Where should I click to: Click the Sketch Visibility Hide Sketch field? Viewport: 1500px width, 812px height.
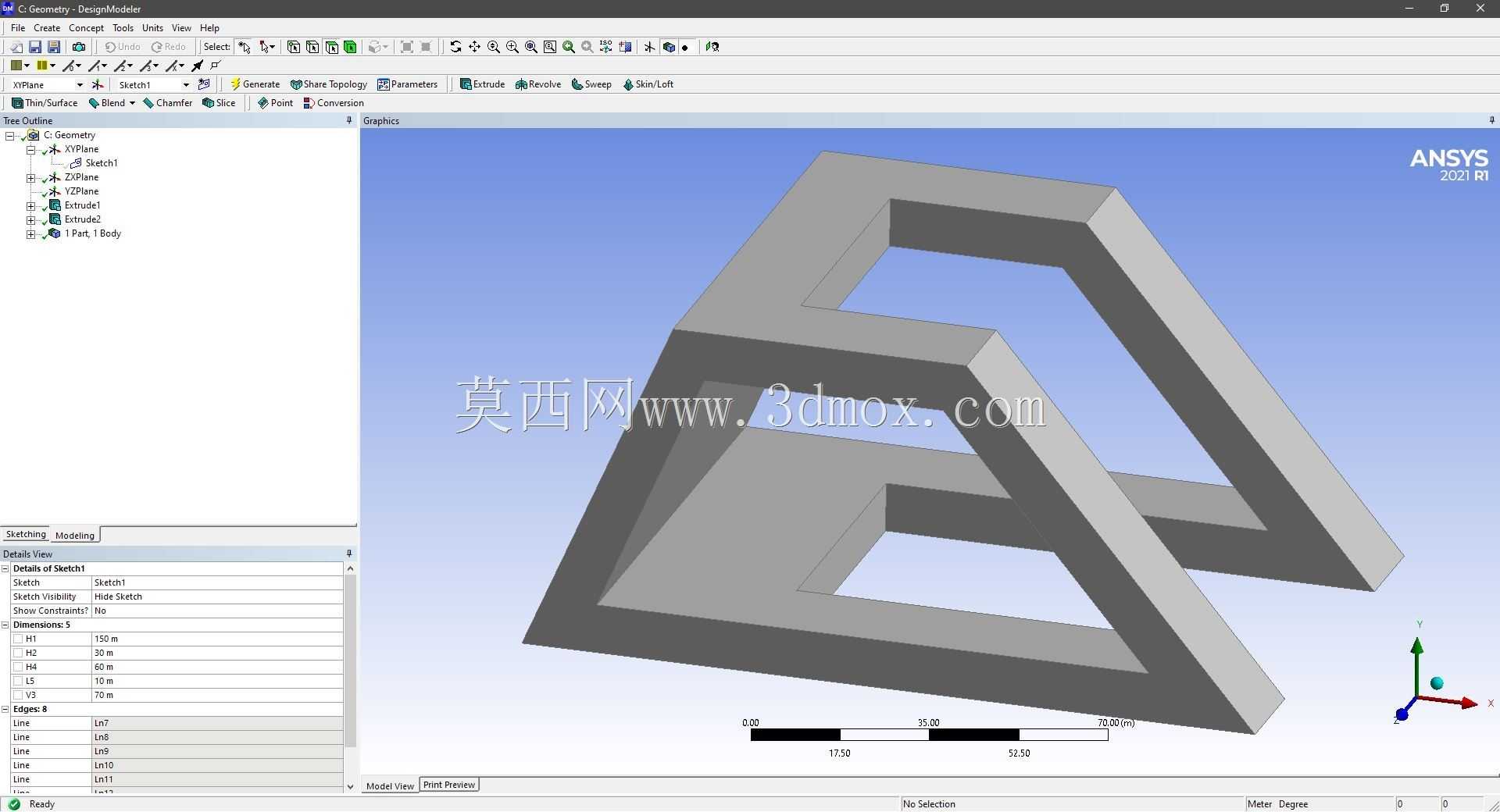coord(217,597)
